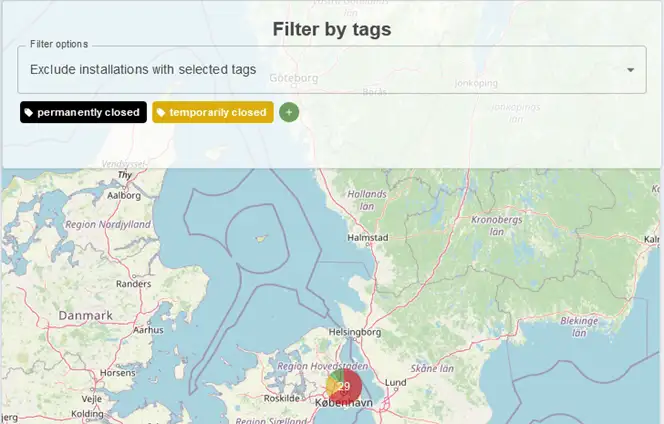
Task: Open the cluster marker showing 29
Action: 344,386
